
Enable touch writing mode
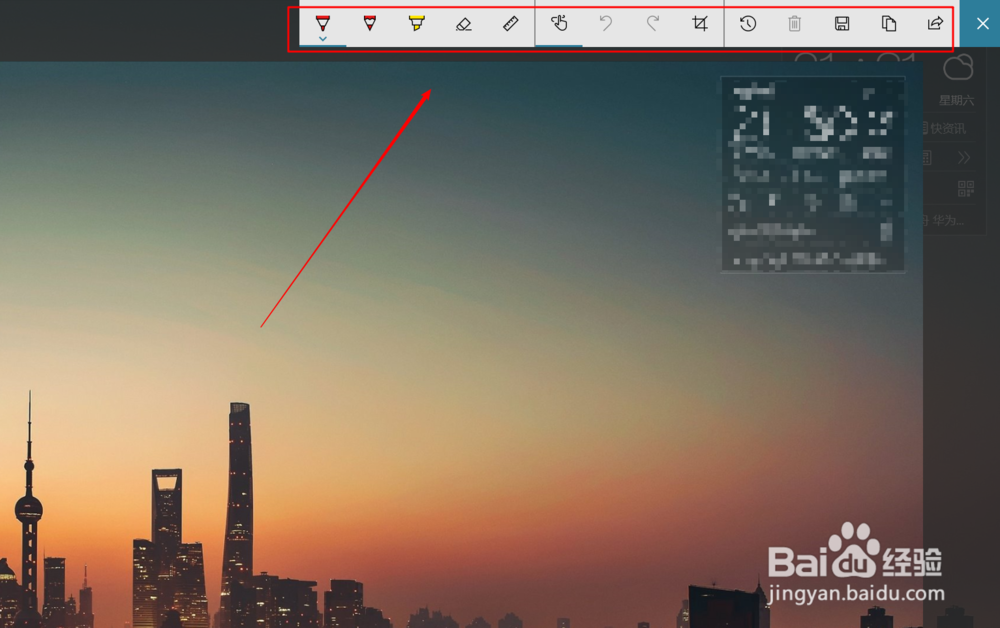coord(559,23)
